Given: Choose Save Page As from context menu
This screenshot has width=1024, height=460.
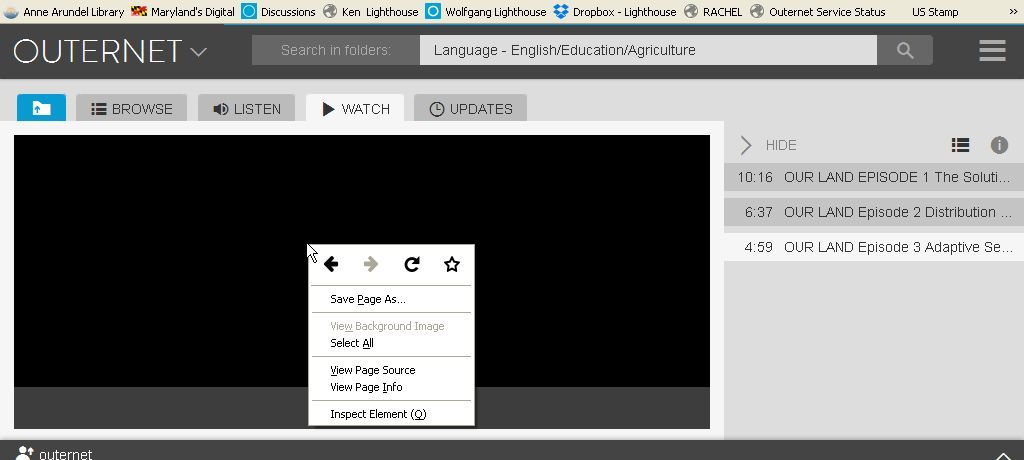Looking at the screenshot, I should [367, 299].
